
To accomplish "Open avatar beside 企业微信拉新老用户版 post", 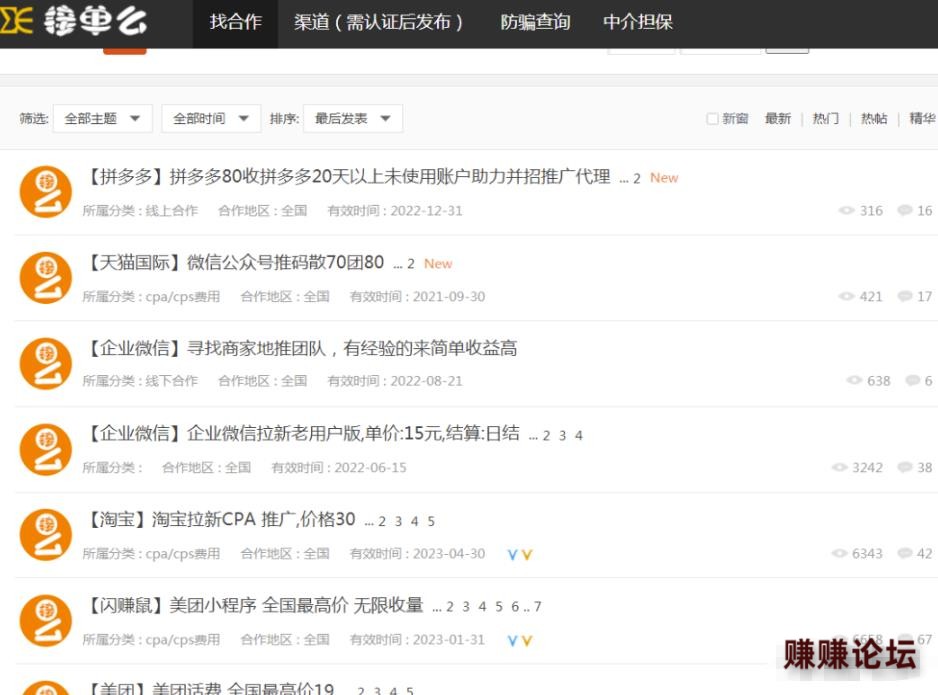I will click(46, 449).
